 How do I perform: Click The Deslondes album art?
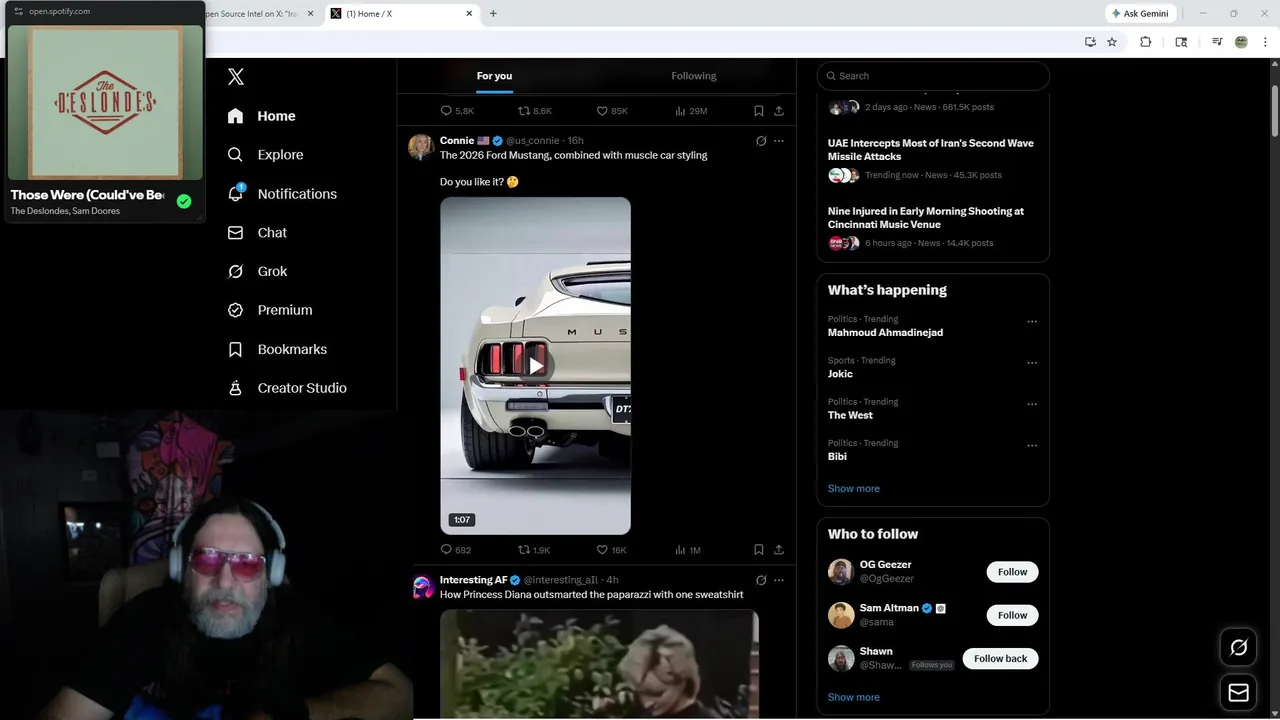(105, 102)
